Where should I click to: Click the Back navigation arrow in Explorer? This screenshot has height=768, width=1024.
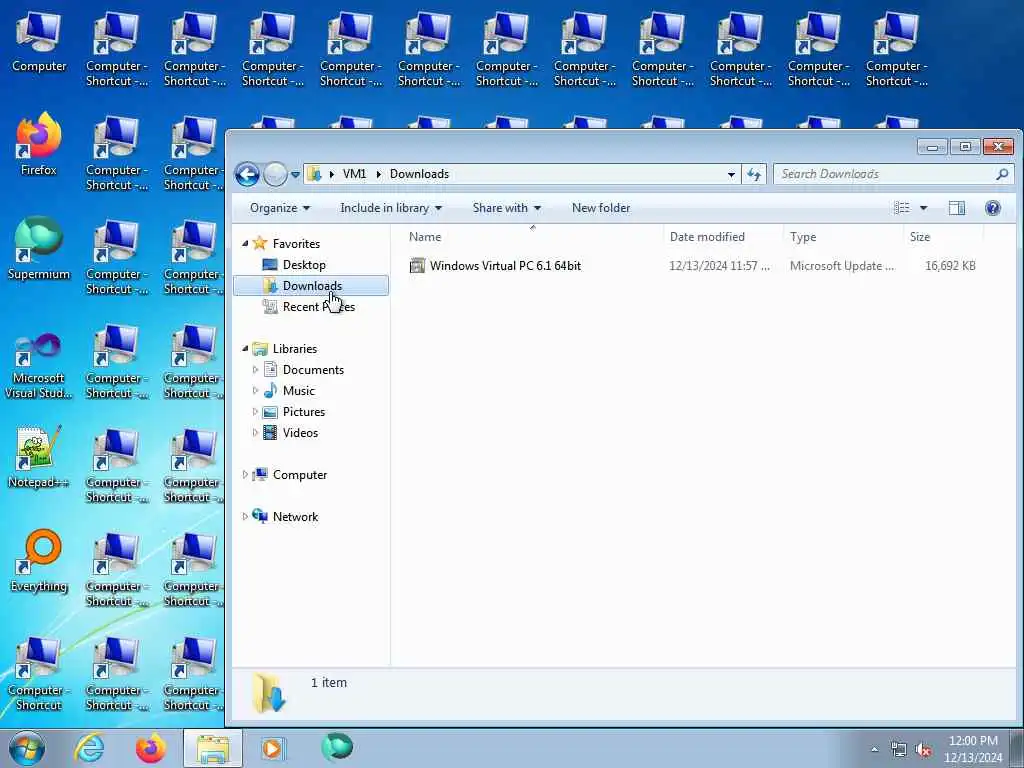tap(248, 174)
